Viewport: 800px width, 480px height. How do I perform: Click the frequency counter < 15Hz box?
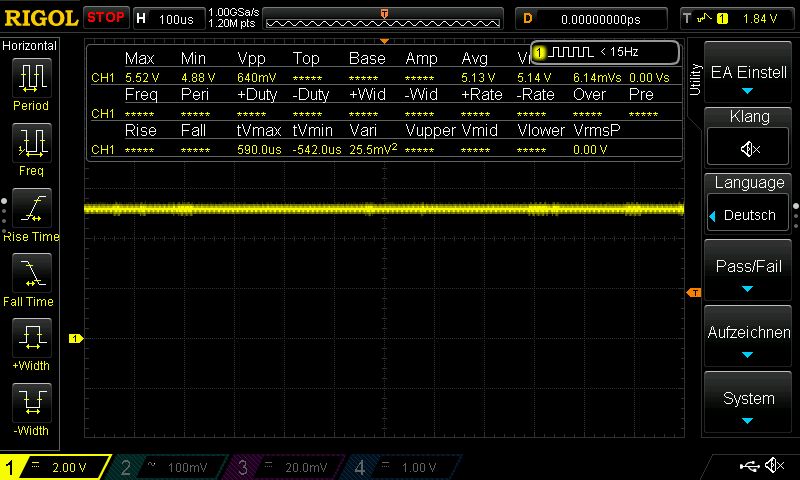click(x=605, y=52)
